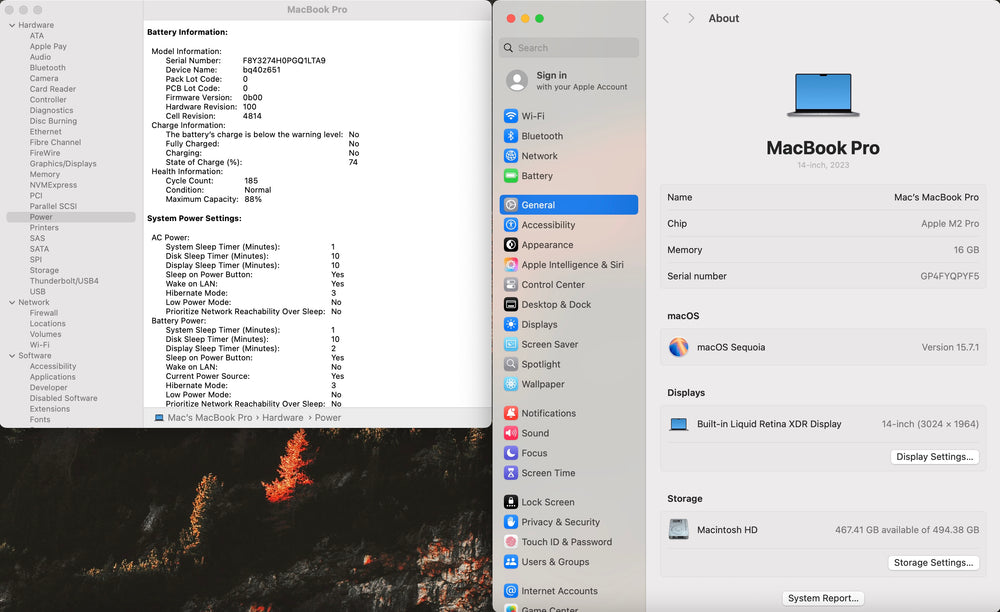Open the Wallpaper settings icon

[x=511, y=384]
